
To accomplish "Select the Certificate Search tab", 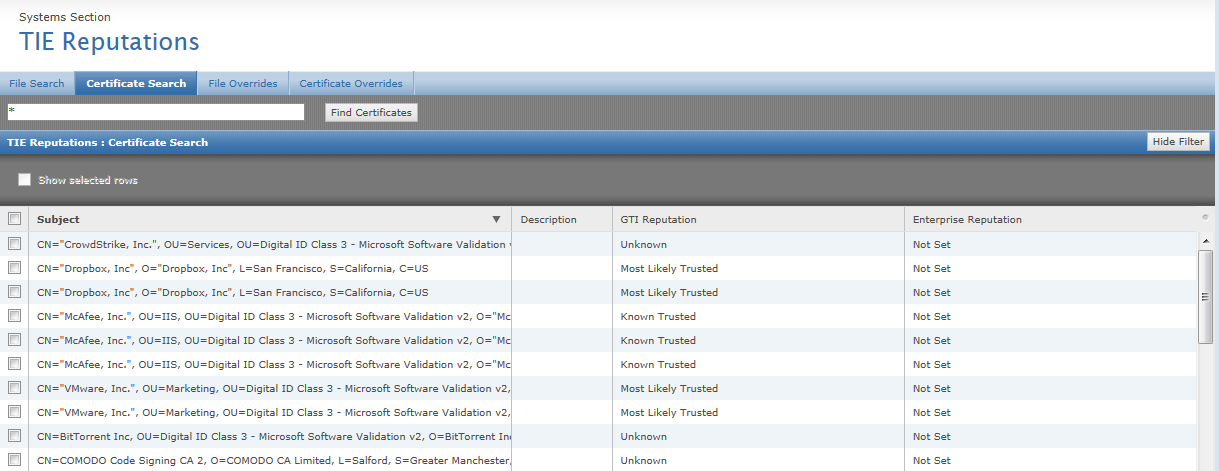I will pos(136,83).
